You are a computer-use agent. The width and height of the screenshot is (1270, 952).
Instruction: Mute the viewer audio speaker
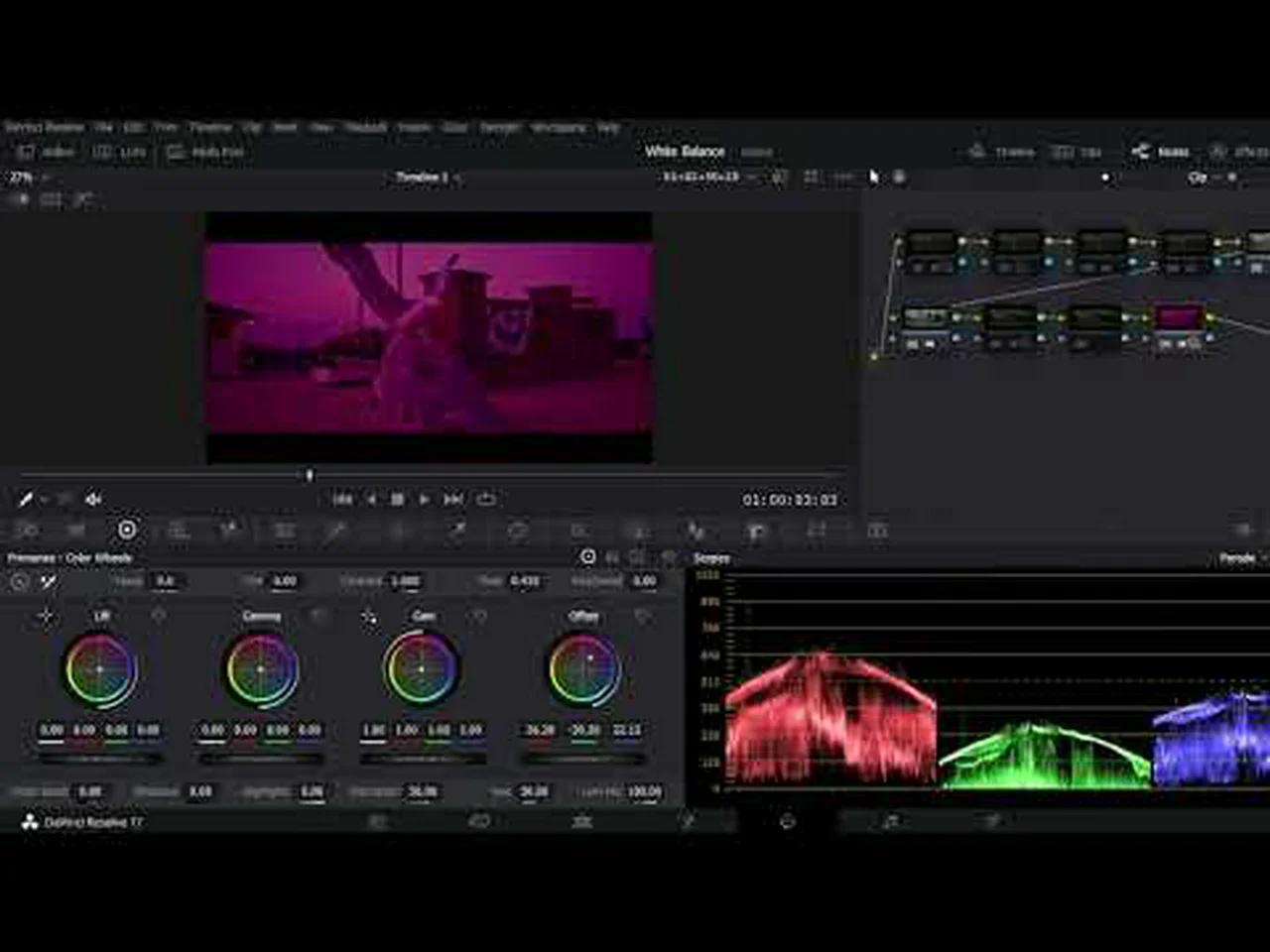click(x=93, y=500)
